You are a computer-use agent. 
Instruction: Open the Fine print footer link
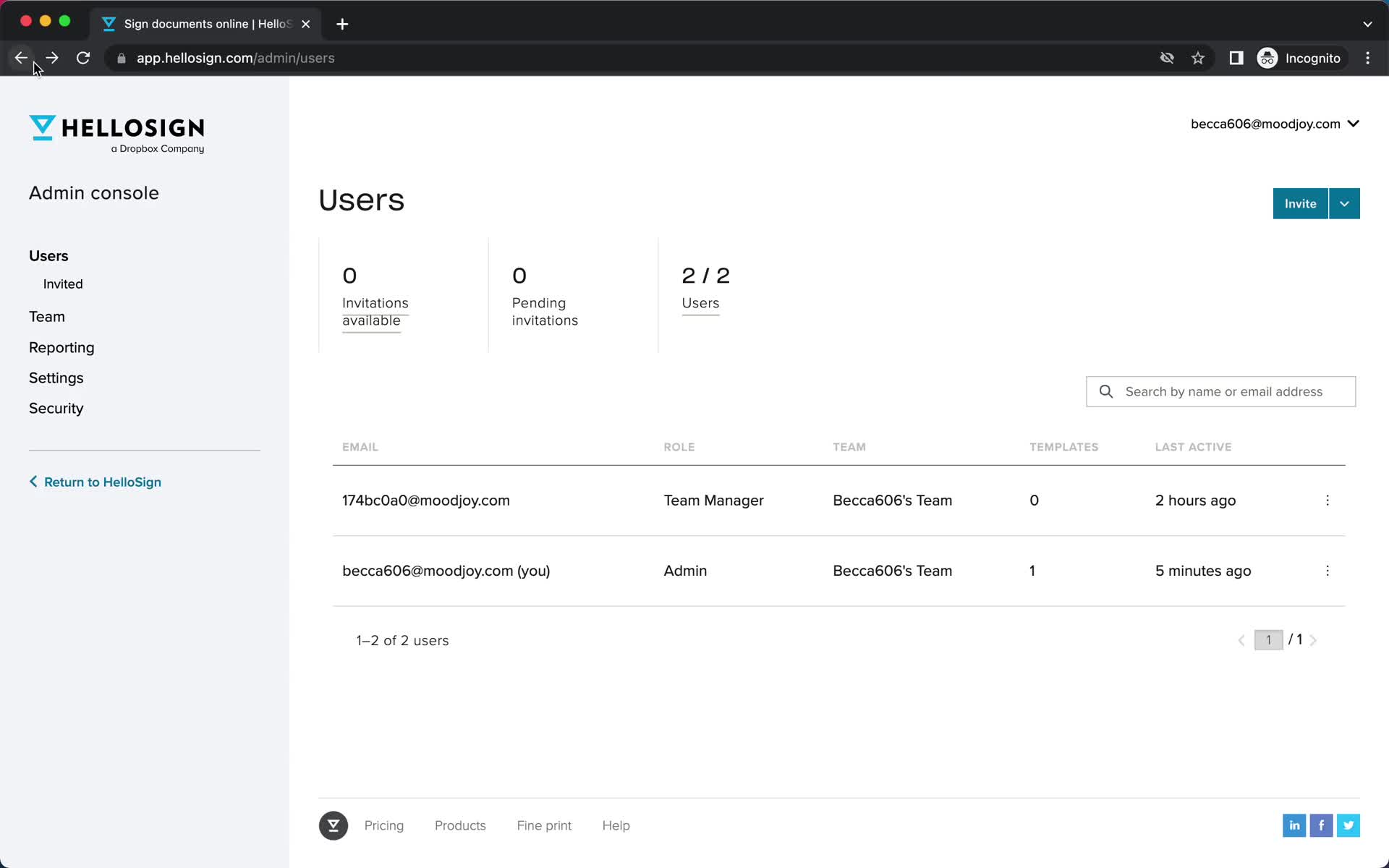tap(544, 825)
